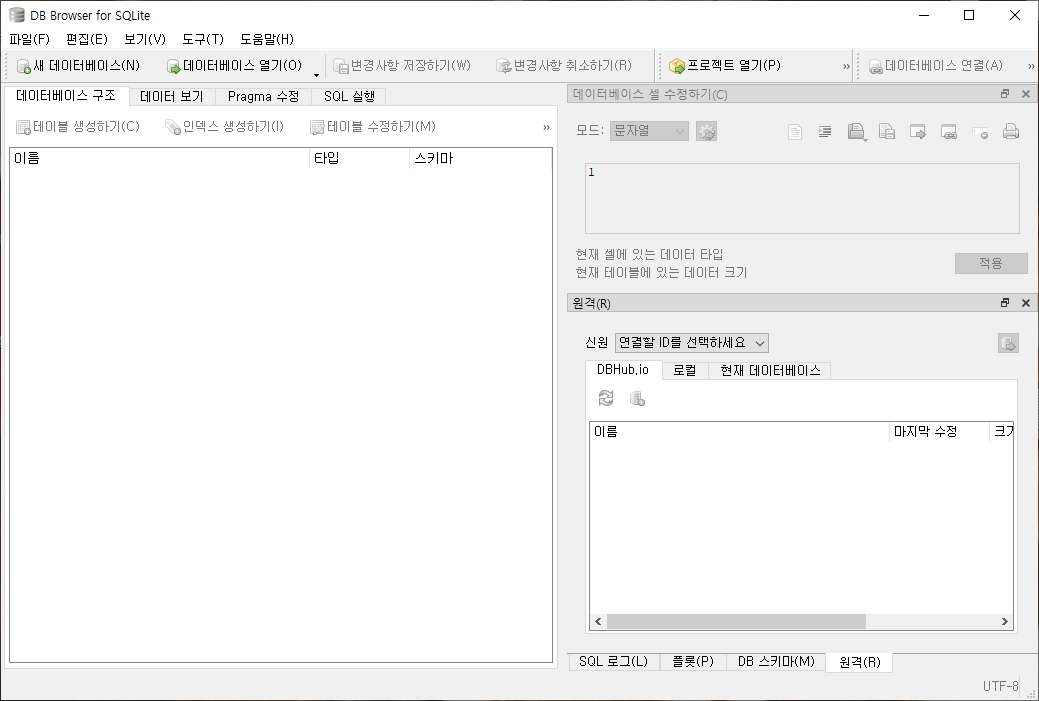Open the 편집(E) menu
Viewport: 1039px width, 701px height.
(87, 39)
